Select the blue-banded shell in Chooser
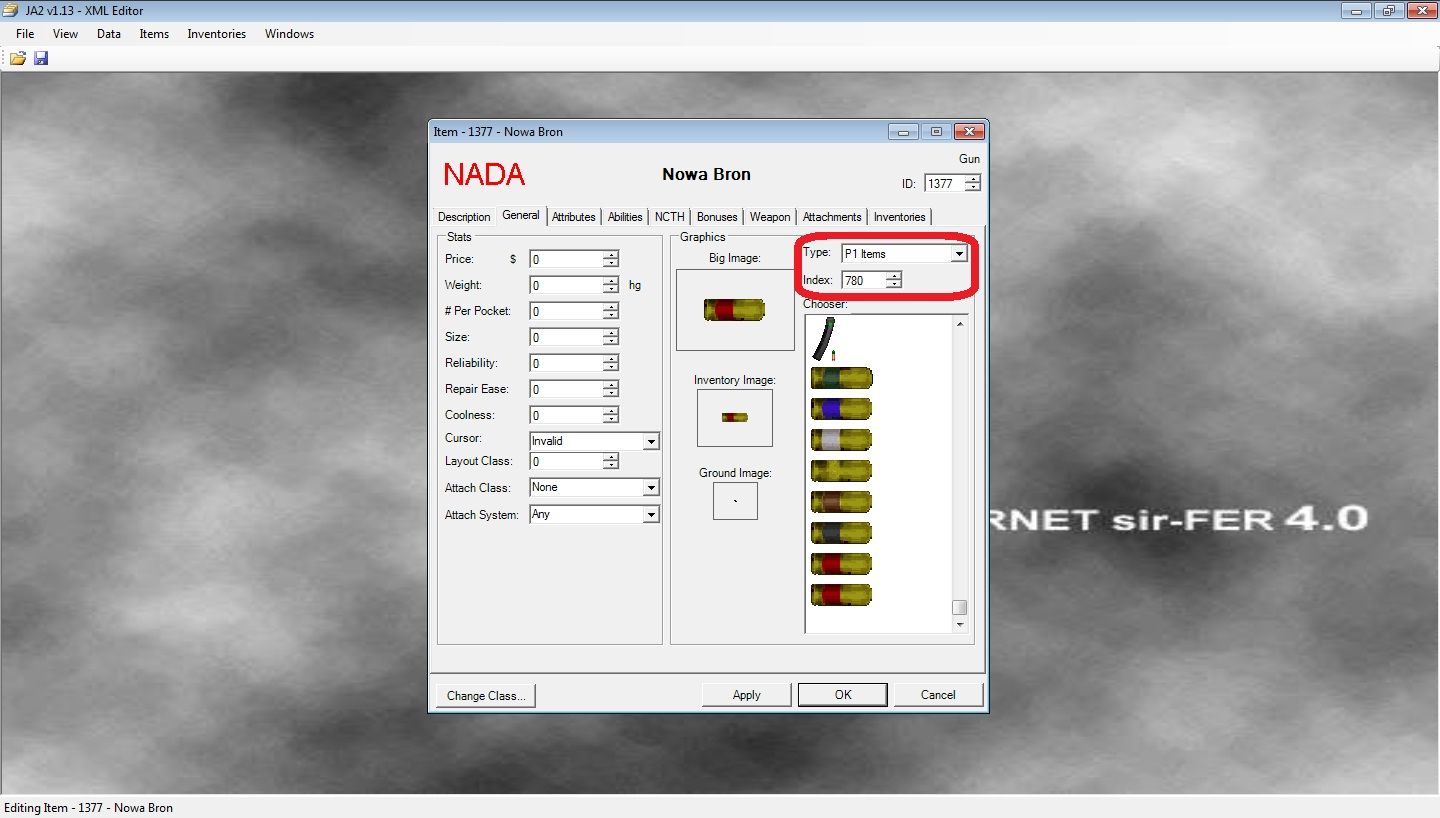 click(841, 409)
